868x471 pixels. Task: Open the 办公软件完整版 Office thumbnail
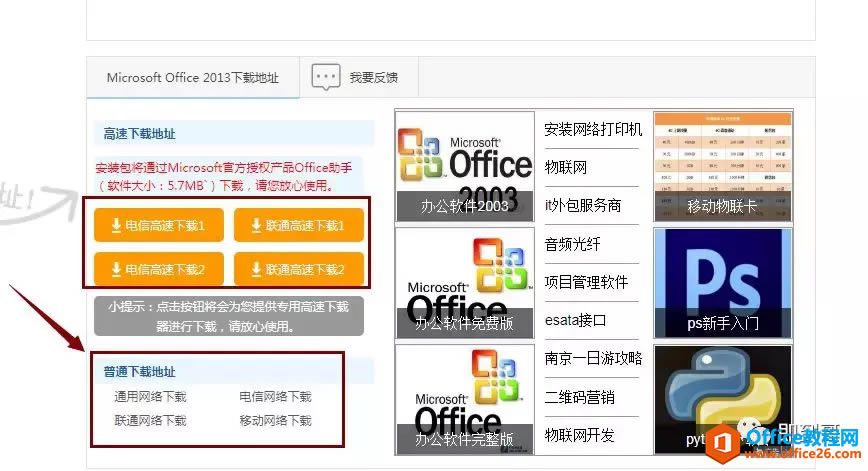[x=465, y=400]
